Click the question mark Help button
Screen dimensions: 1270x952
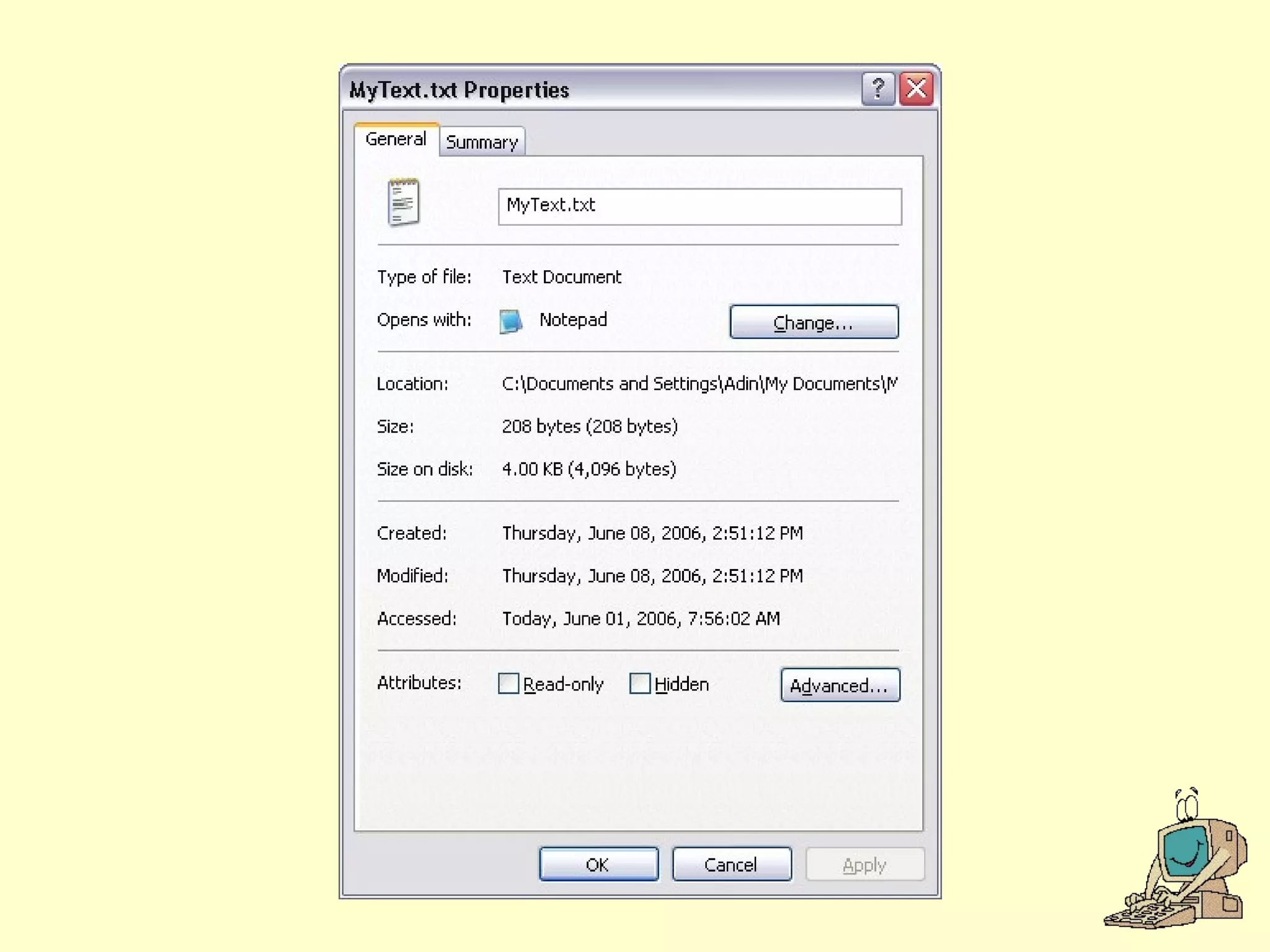pos(877,89)
